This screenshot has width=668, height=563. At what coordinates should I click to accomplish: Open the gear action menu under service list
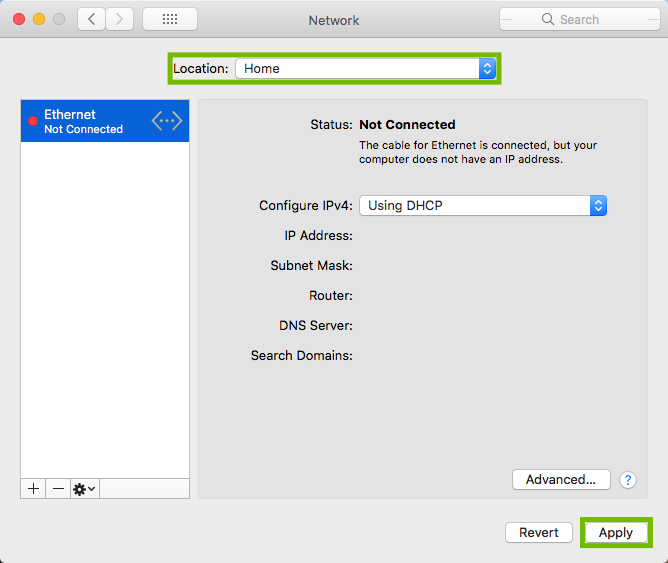click(x=84, y=488)
